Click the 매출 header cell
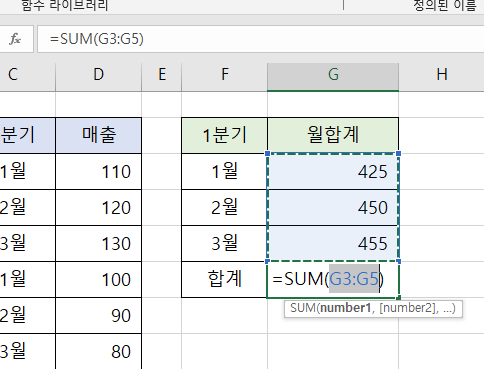The height and width of the screenshot is (369, 484). click(x=99, y=135)
